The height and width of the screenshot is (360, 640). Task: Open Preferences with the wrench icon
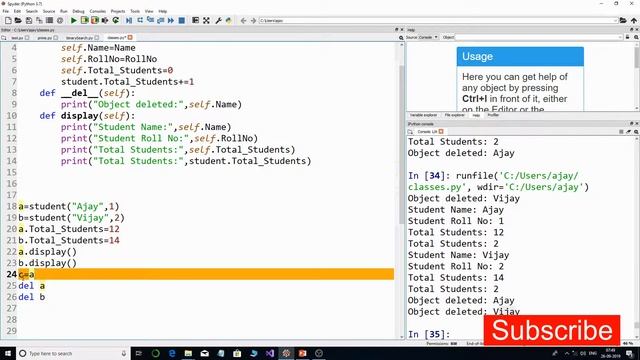coord(218,20)
